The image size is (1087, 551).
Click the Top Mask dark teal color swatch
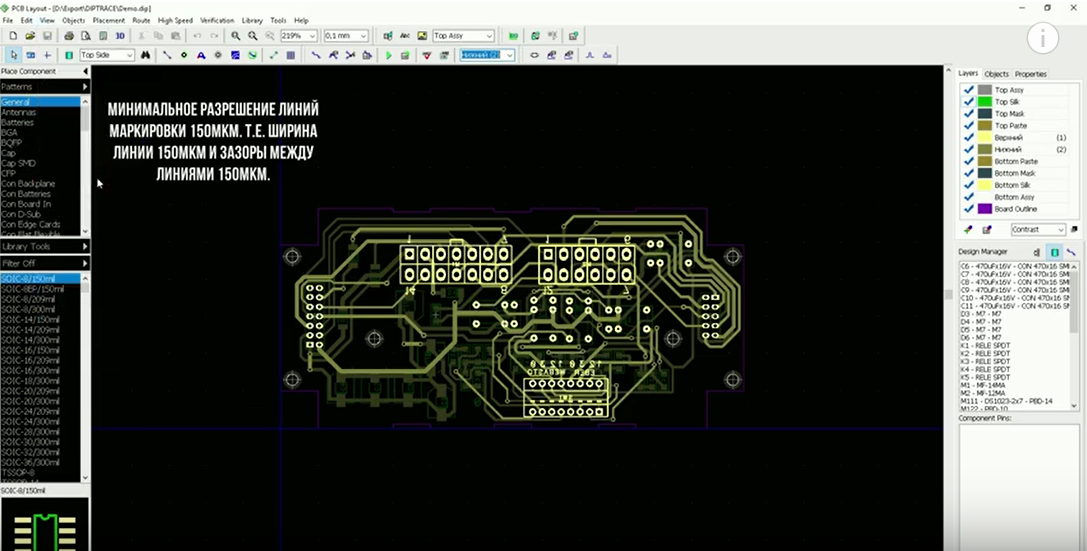click(985, 114)
